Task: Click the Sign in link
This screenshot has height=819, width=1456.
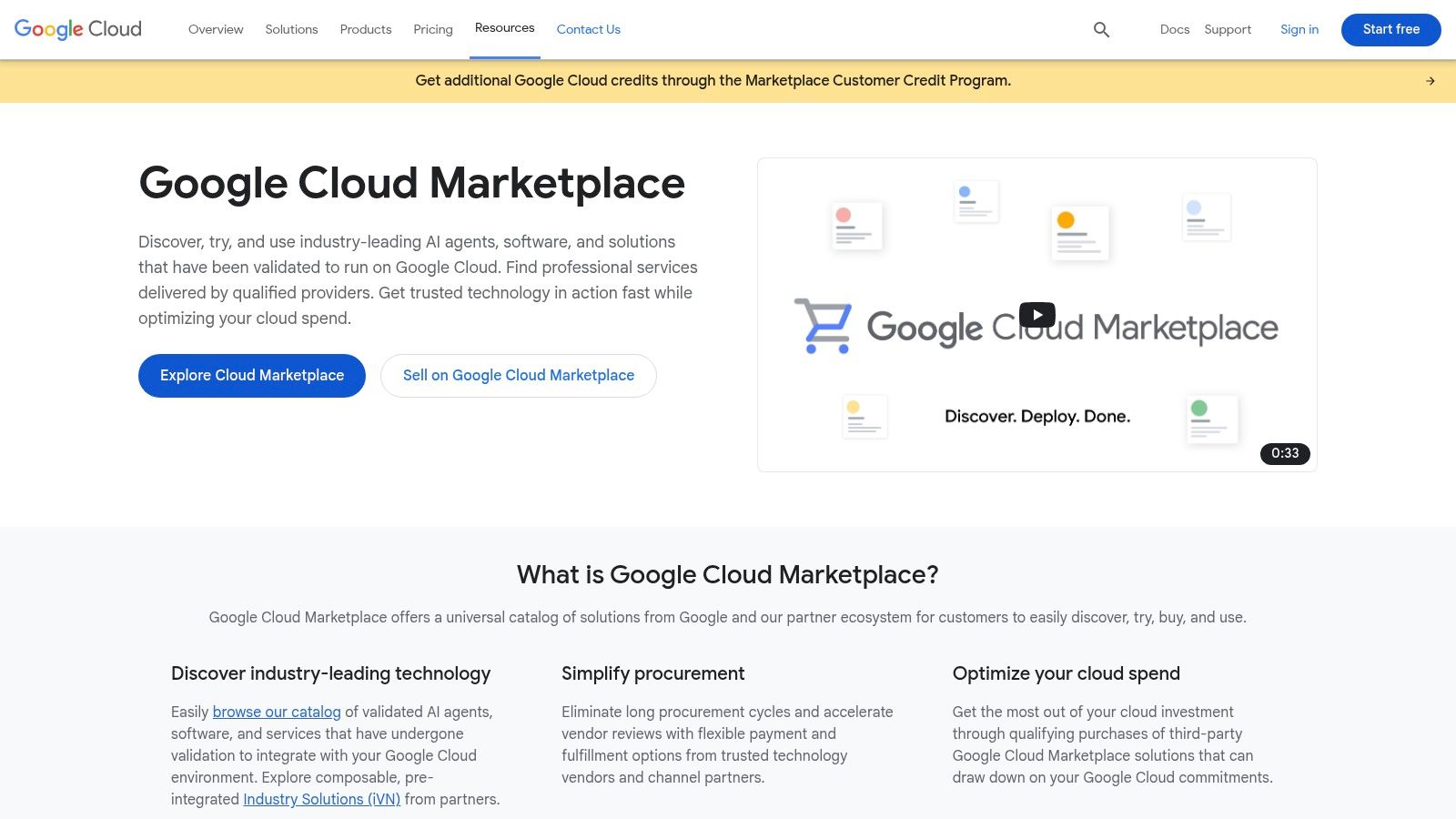Action: point(1299,29)
